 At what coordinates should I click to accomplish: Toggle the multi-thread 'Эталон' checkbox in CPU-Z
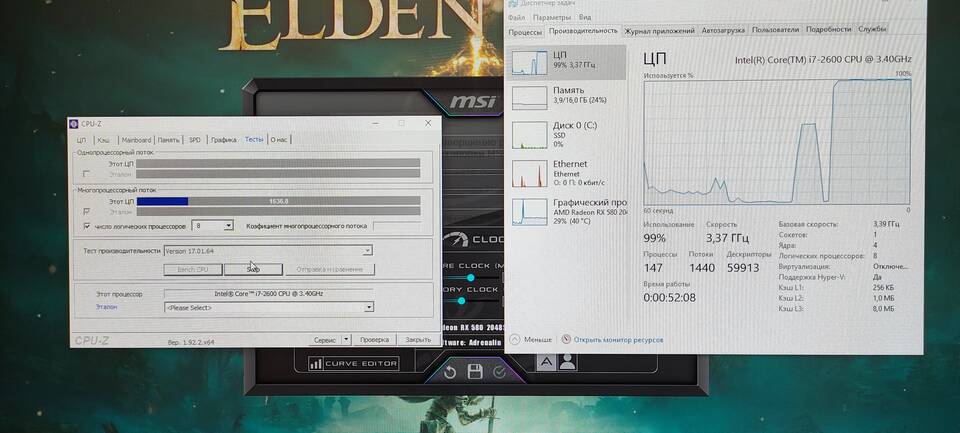[x=86, y=212]
